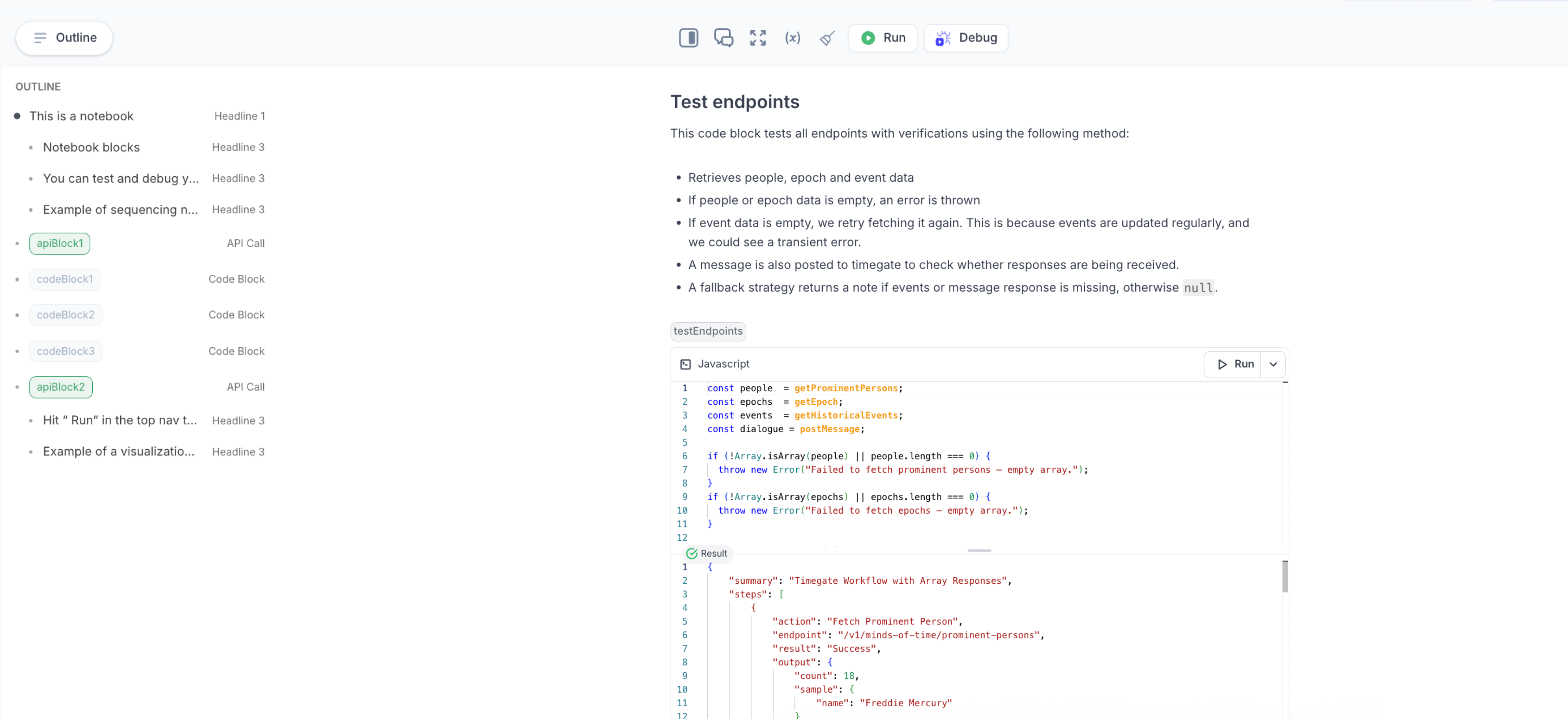
Task: Open the variables (x) icon
Action: pos(792,38)
